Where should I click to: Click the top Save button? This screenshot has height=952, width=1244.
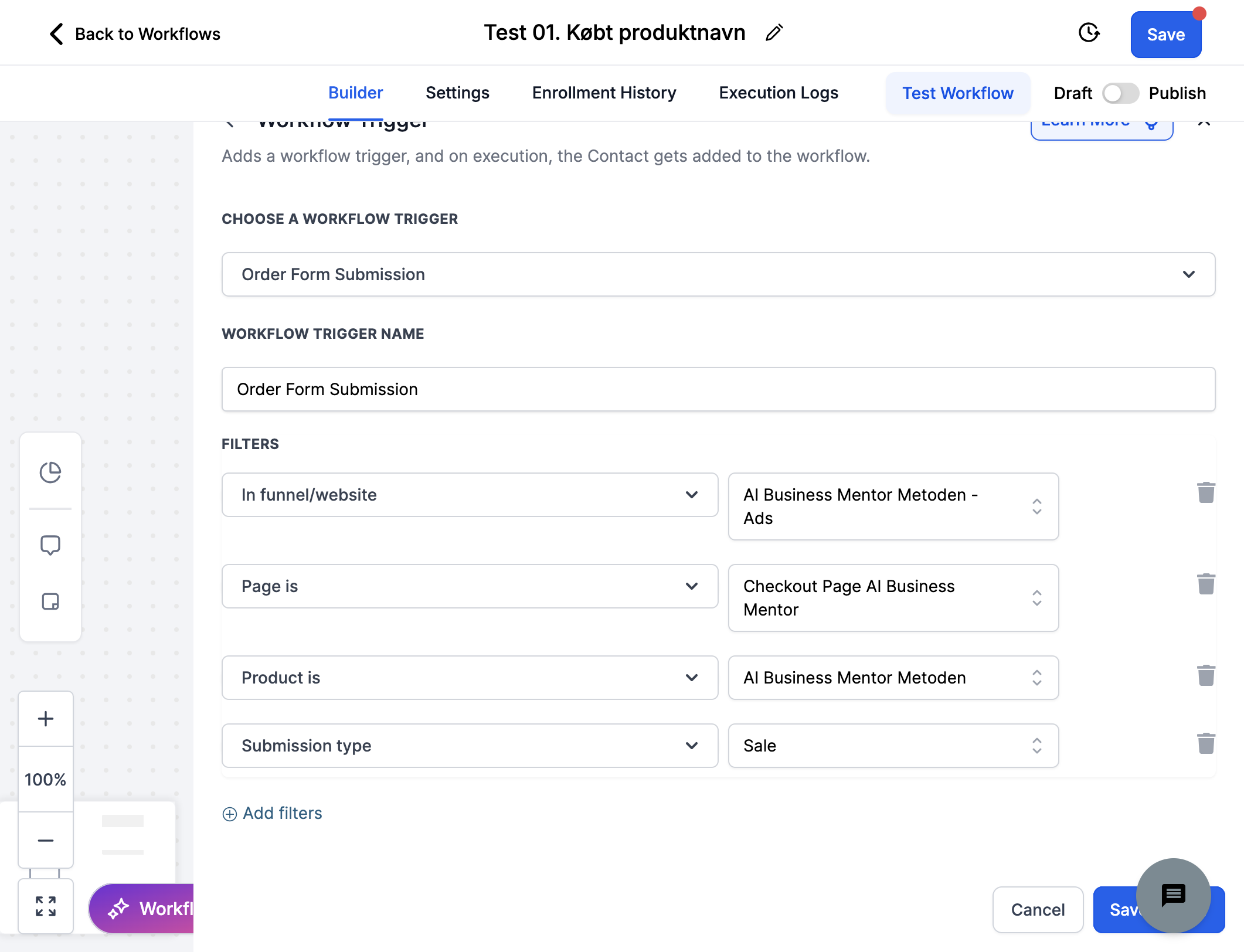pyautogui.click(x=1166, y=35)
